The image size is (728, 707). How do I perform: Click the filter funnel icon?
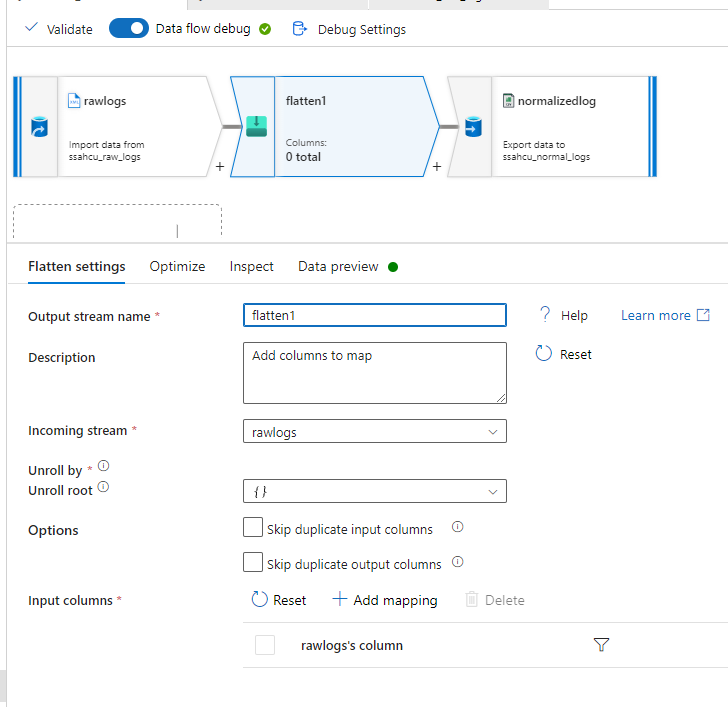(x=601, y=644)
